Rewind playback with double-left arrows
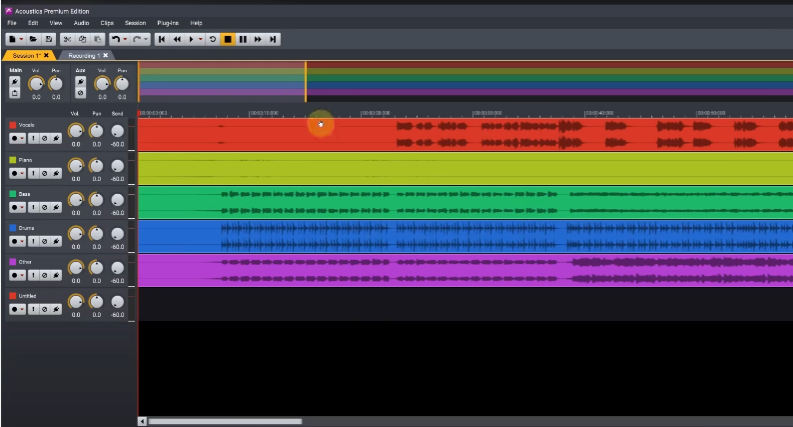Viewport: 793px width, 427px height. (x=177, y=39)
